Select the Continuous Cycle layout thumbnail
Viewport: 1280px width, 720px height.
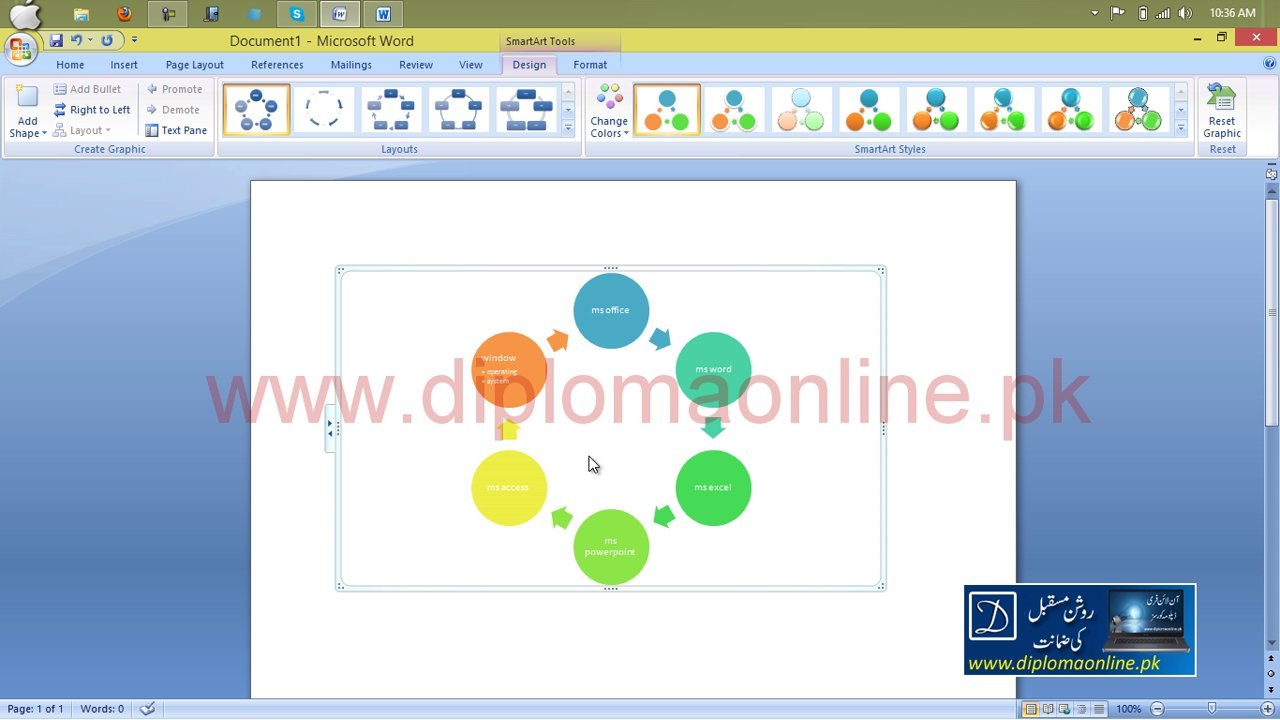click(x=526, y=109)
